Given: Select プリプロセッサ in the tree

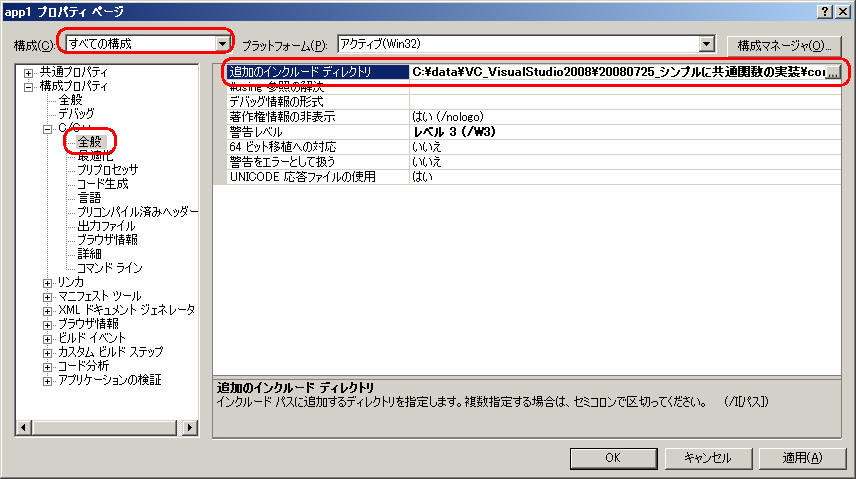Looking at the screenshot, I should 107,170.
